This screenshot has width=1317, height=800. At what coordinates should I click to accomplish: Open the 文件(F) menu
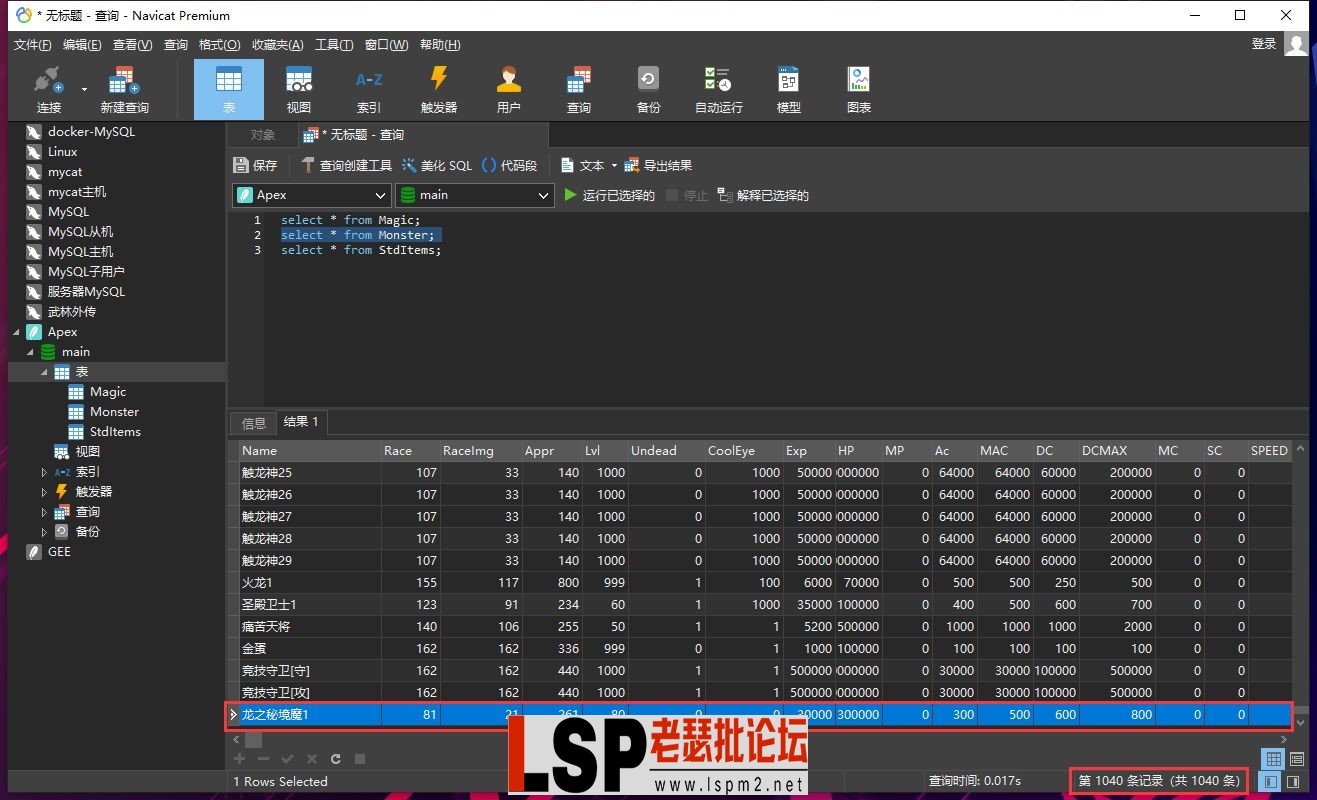point(32,45)
